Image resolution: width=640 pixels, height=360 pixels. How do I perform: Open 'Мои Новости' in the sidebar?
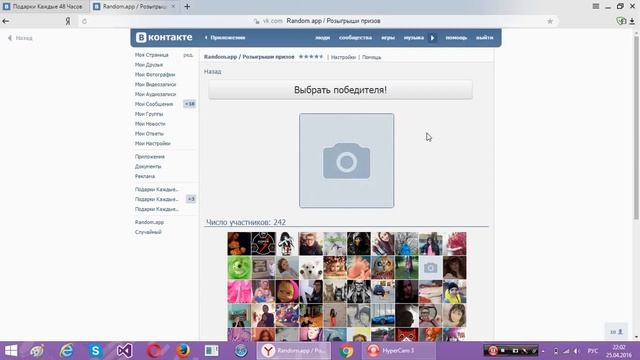pyautogui.click(x=150, y=124)
